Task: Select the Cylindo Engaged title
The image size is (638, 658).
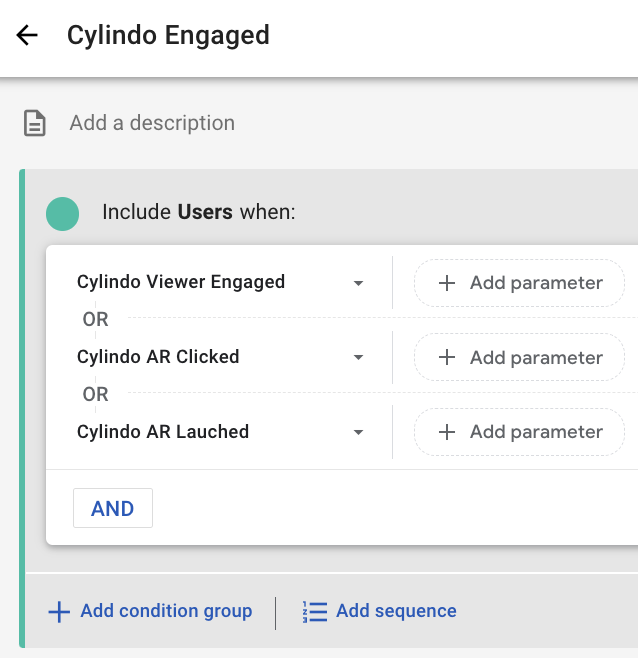Action: pyautogui.click(x=168, y=35)
